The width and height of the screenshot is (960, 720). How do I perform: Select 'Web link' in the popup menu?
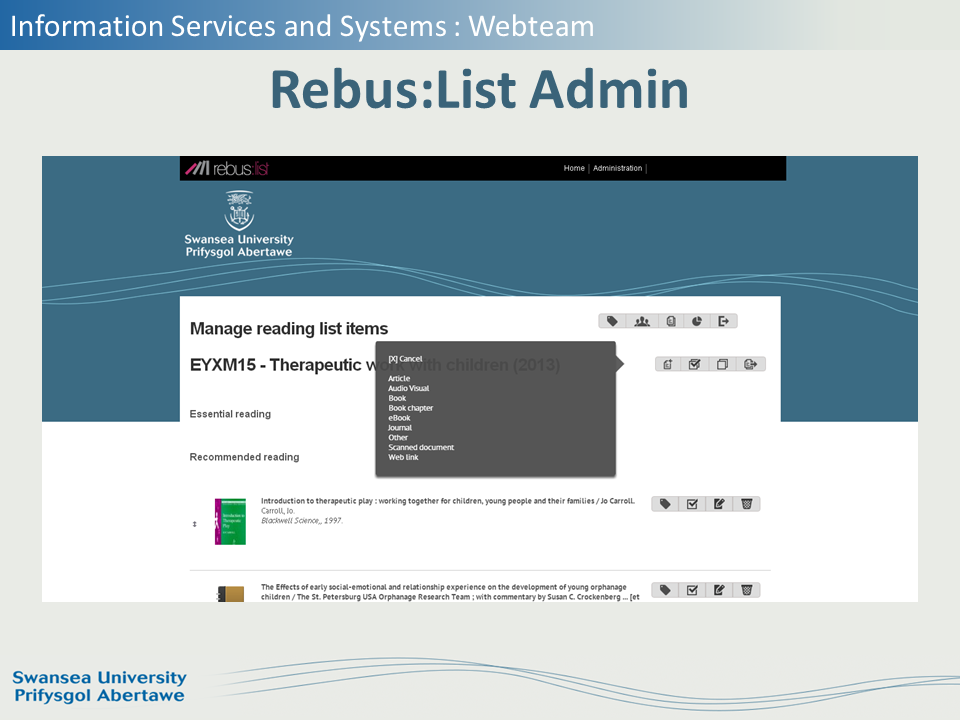coord(403,457)
